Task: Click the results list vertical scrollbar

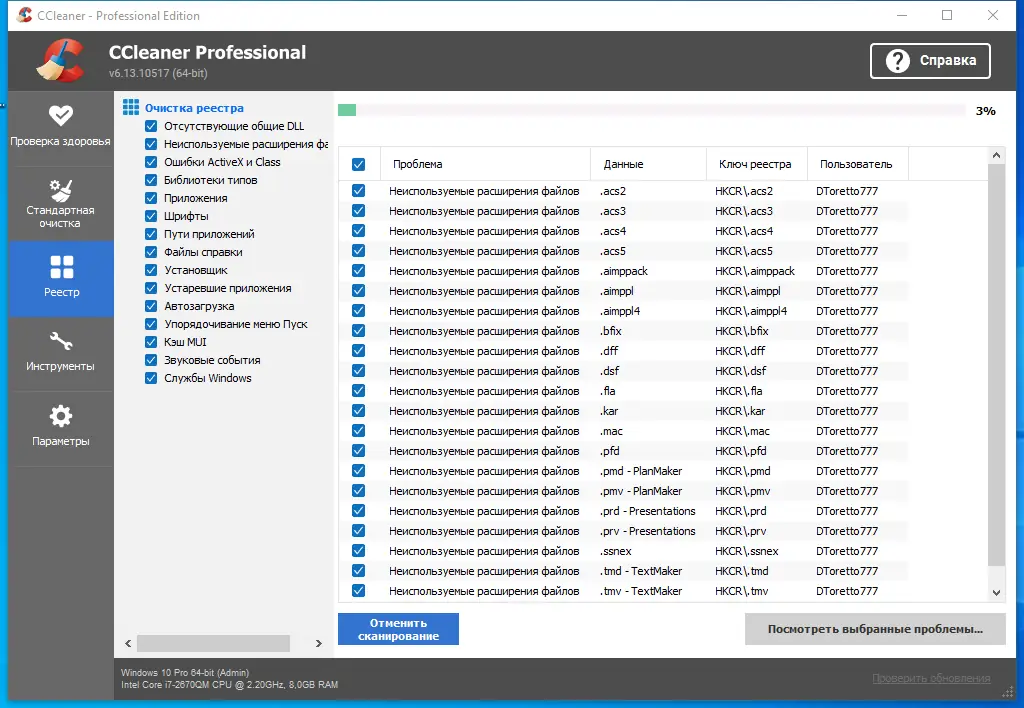Action: (996, 375)
